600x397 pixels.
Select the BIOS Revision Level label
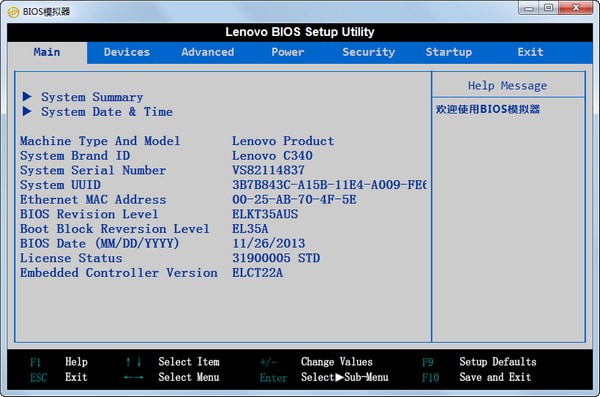(x=89, y=214)
